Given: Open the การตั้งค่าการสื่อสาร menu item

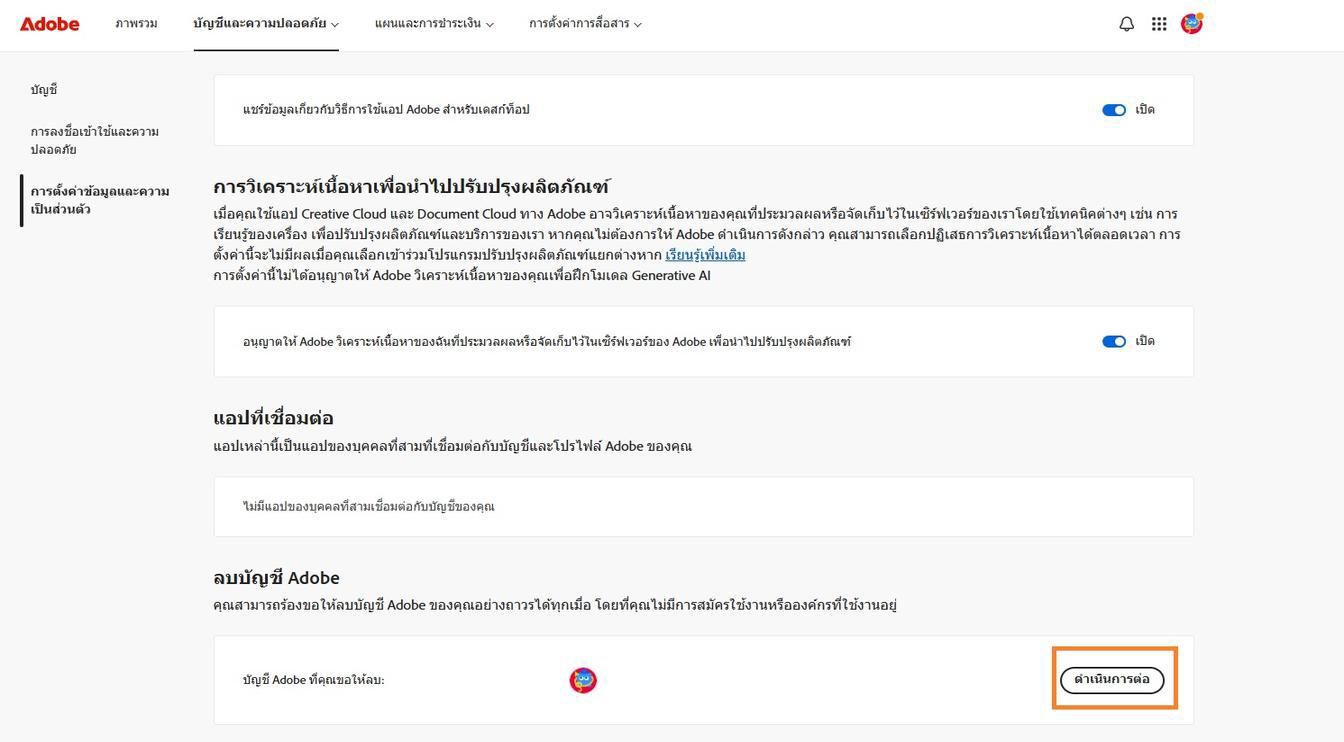Looking at the screenshot, I should point(580,23).
